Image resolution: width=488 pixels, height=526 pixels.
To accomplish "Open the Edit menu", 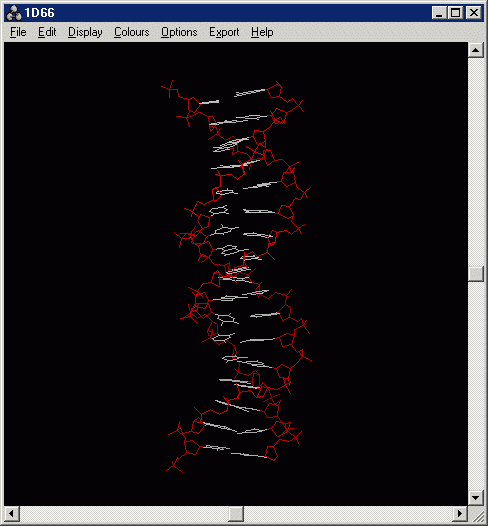I will 47,32.
